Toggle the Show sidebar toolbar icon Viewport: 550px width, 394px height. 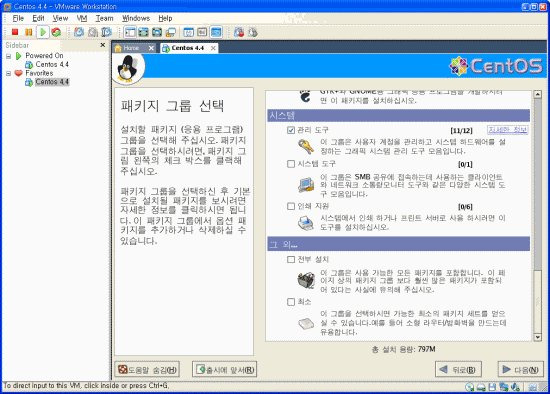coord(130,32)
